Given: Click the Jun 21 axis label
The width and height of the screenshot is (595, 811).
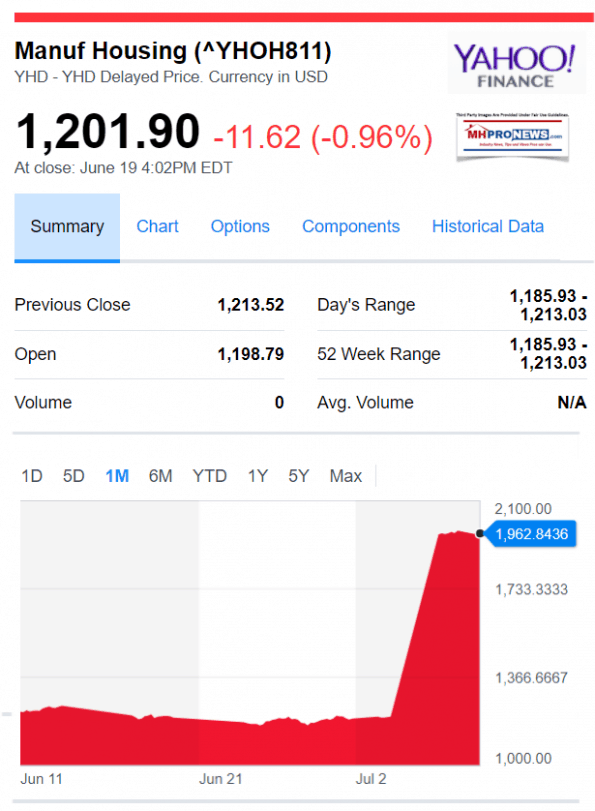Looking at the screenshot, I should pos(221,779).
